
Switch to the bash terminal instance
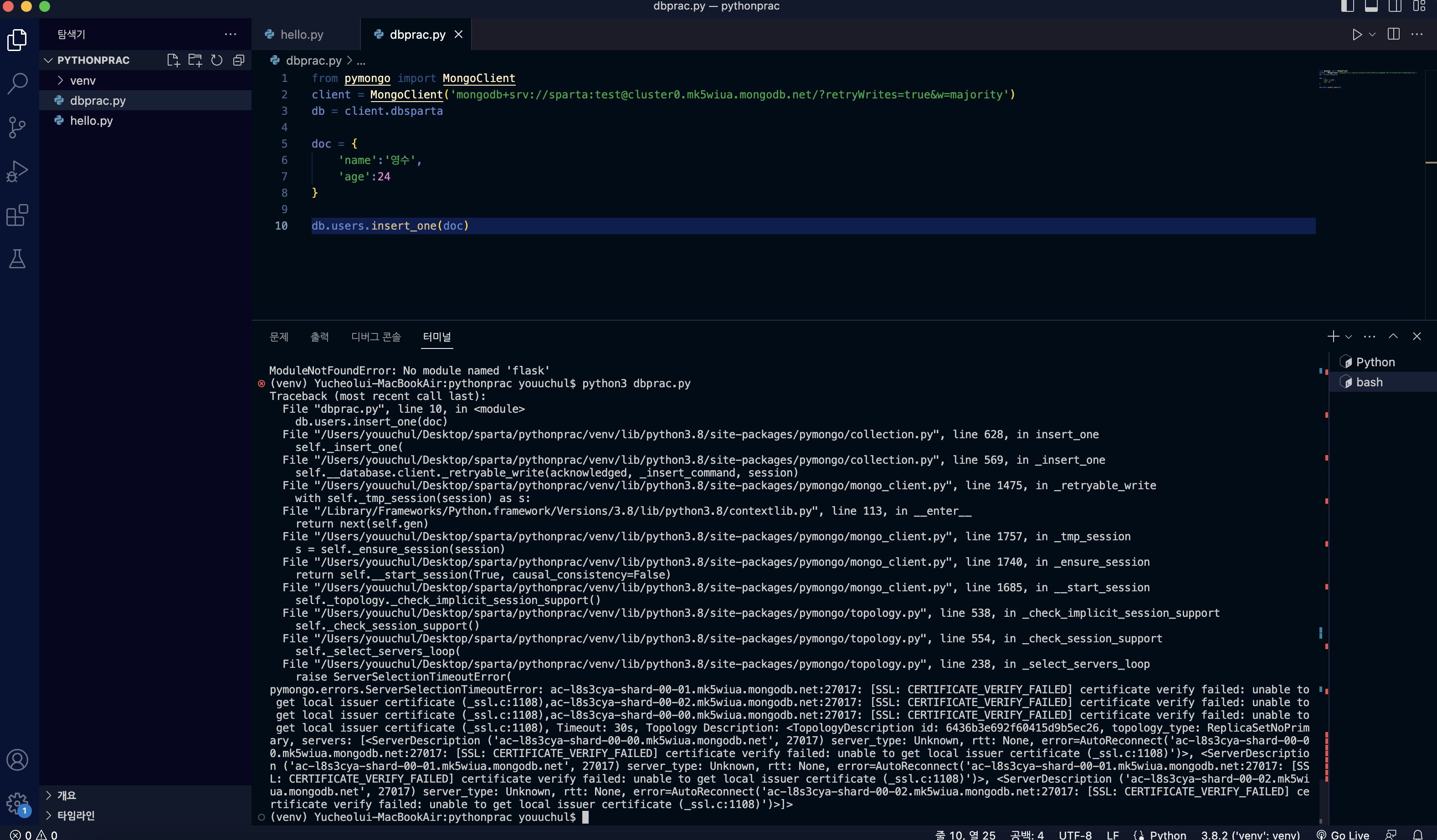(x=1383, y=382)
